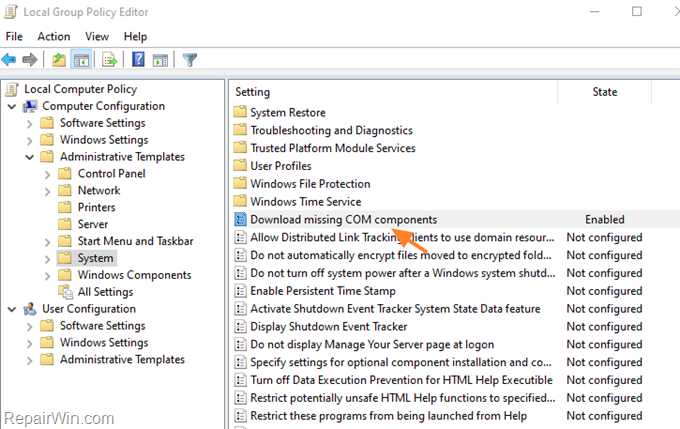Click the Back arrow toolbar icon

click(9, 59)
